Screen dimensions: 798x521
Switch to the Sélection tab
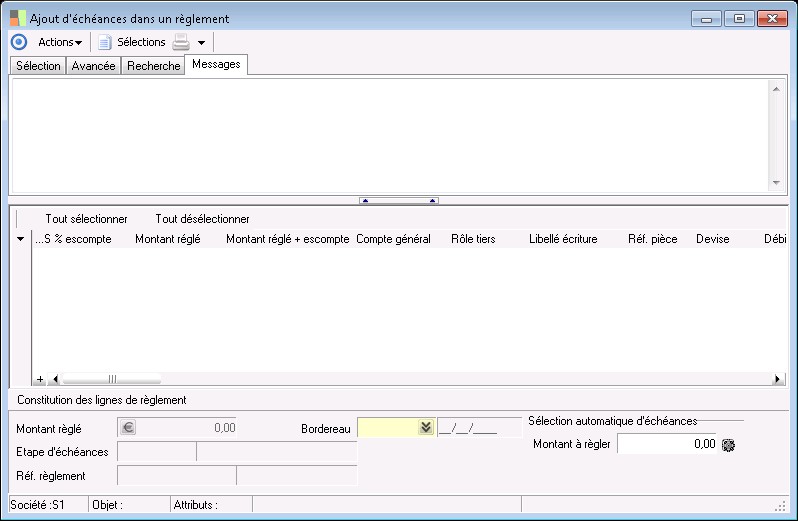(38, 66)
